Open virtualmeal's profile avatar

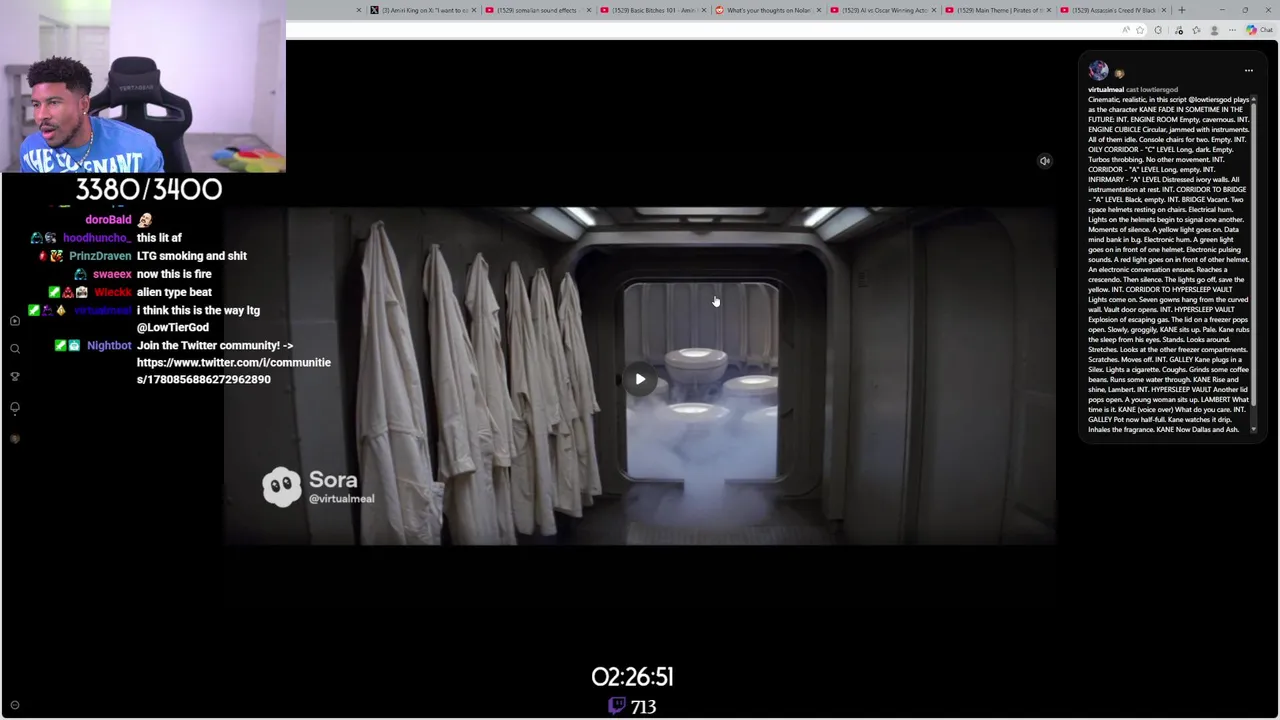pyautogui.click(x=1098, y=70)
